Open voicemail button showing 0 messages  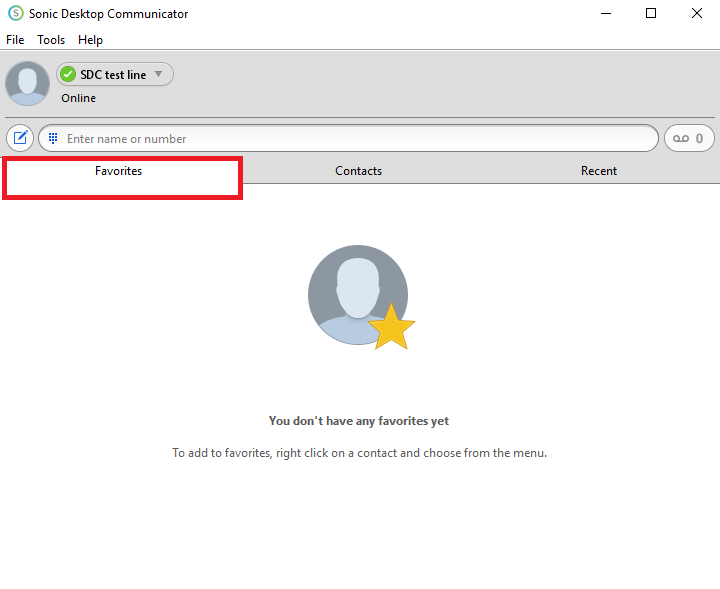(689, 138)
